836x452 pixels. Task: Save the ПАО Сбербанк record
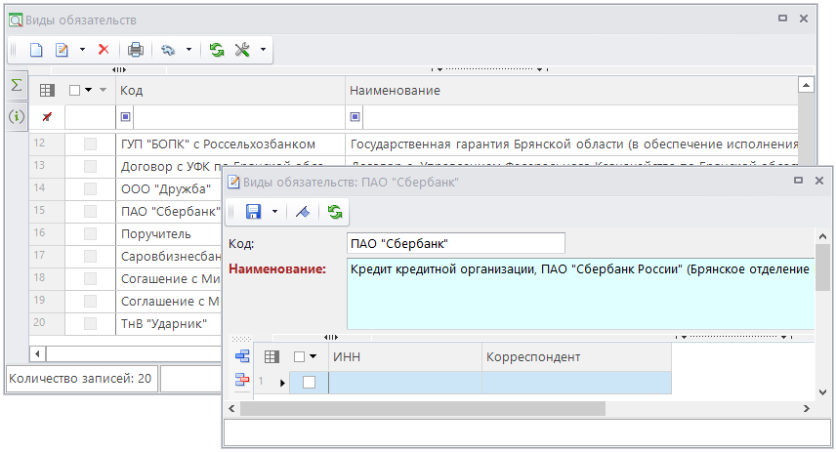(253, 211)
